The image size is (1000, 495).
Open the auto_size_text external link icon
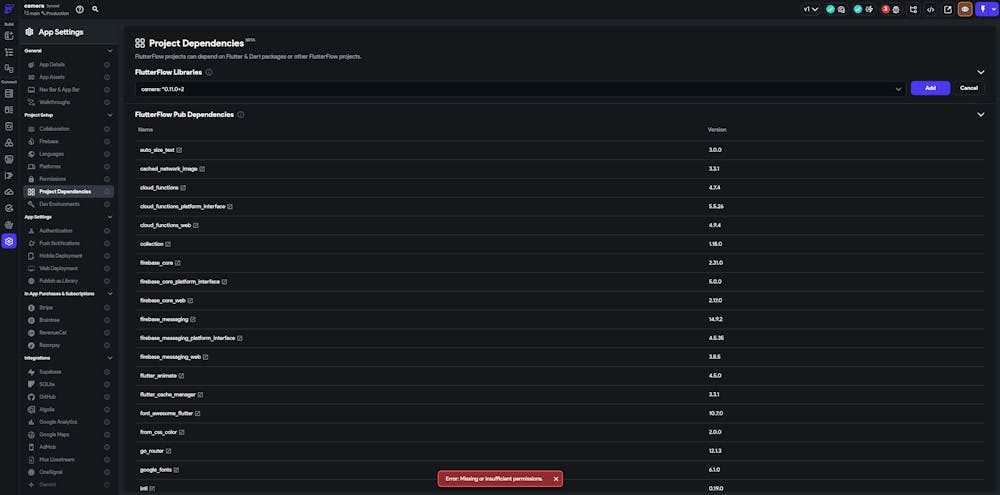179,150
